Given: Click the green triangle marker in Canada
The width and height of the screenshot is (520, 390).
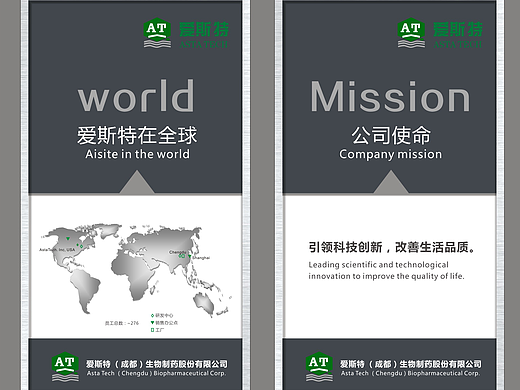Looking at the screenshot, I should 68,239.
